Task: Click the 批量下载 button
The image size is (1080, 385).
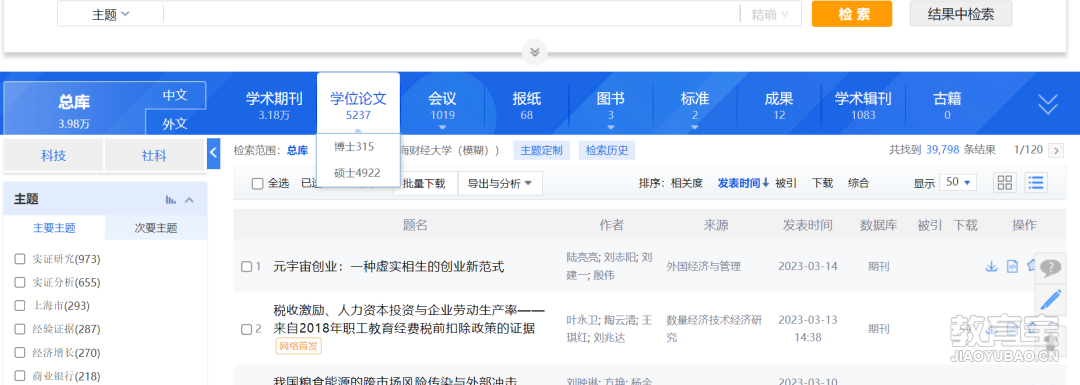Action: (x=424, y=183)
